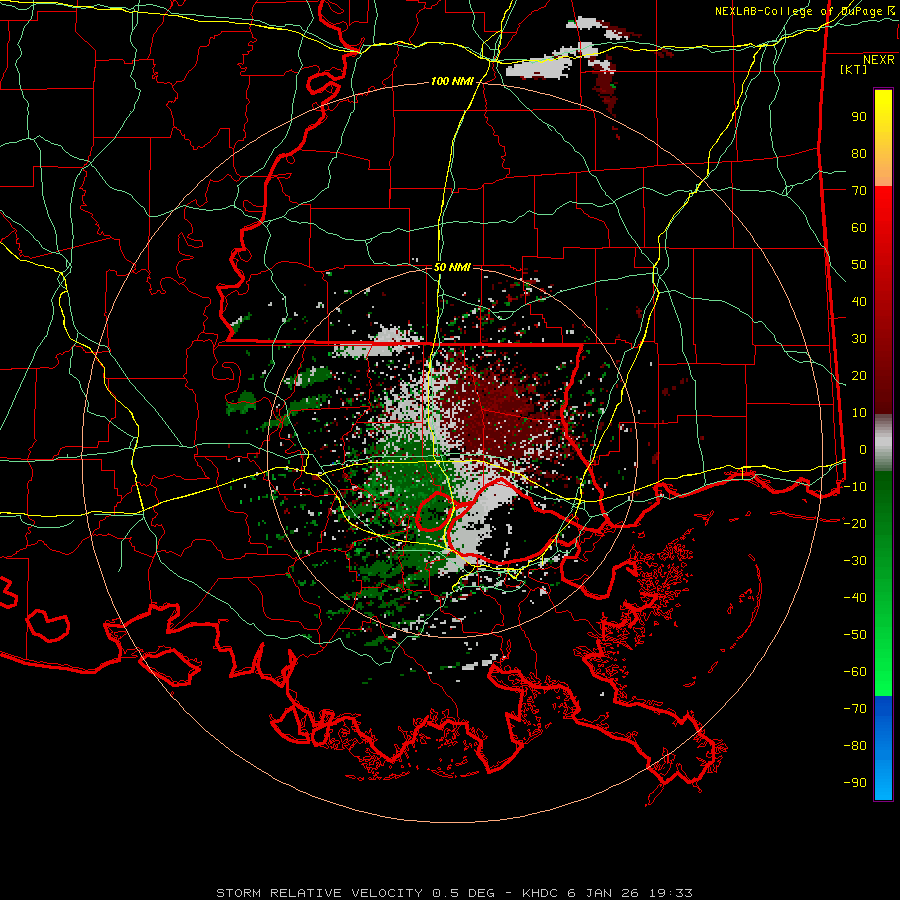Click the -10 value on velocity scale
900x900 pixels.
click(855, 487)
